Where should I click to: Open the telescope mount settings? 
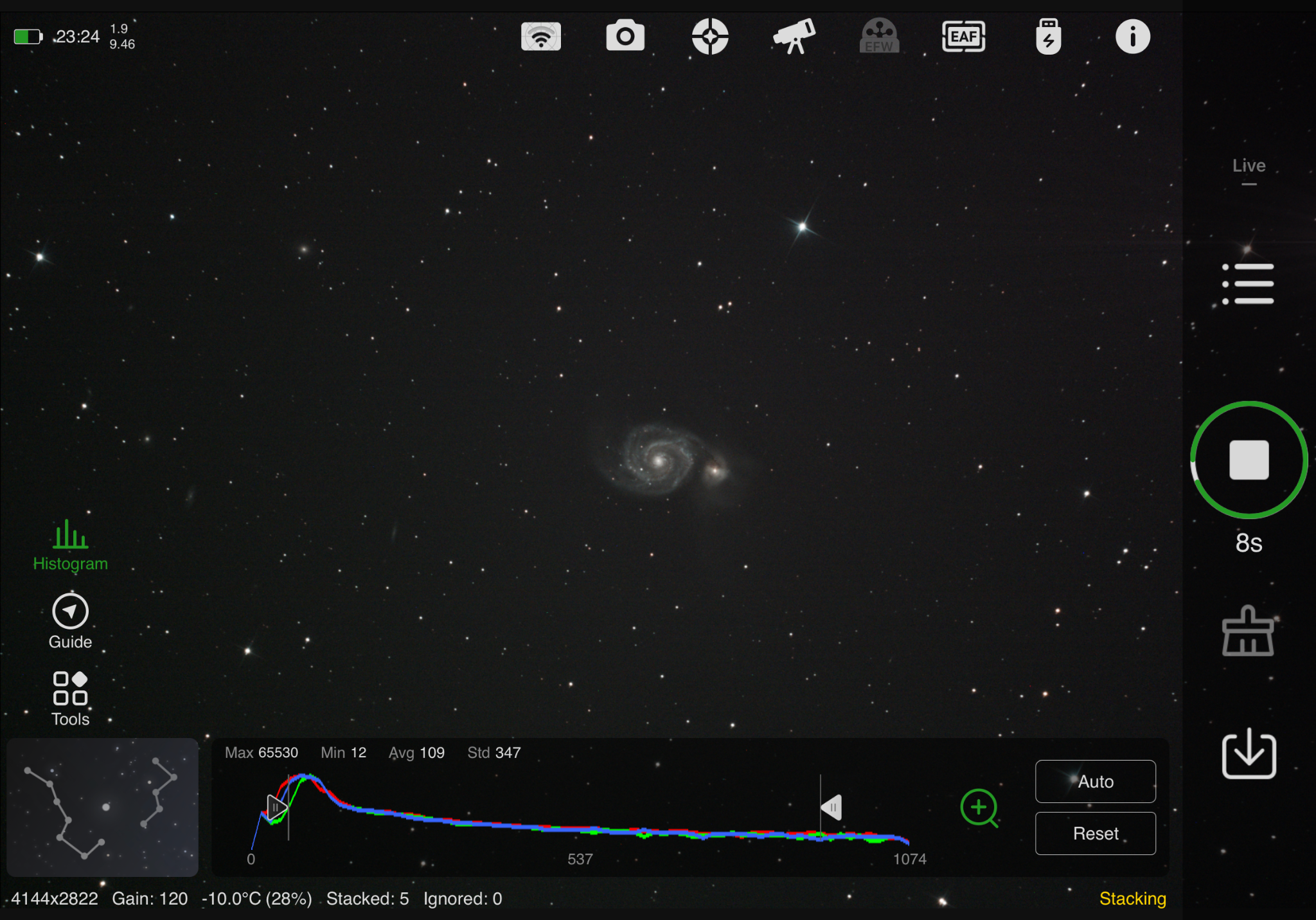795,36
